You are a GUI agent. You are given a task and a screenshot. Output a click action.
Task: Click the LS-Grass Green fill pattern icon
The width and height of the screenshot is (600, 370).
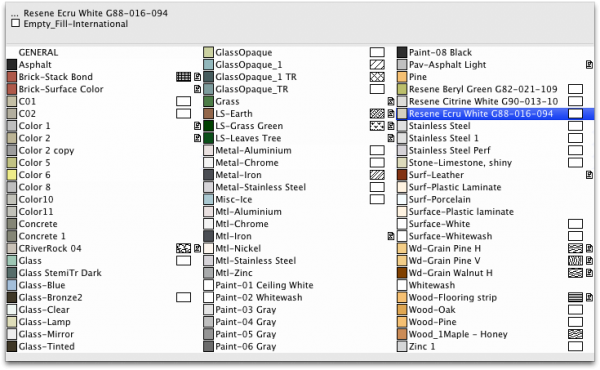[377, 126]
